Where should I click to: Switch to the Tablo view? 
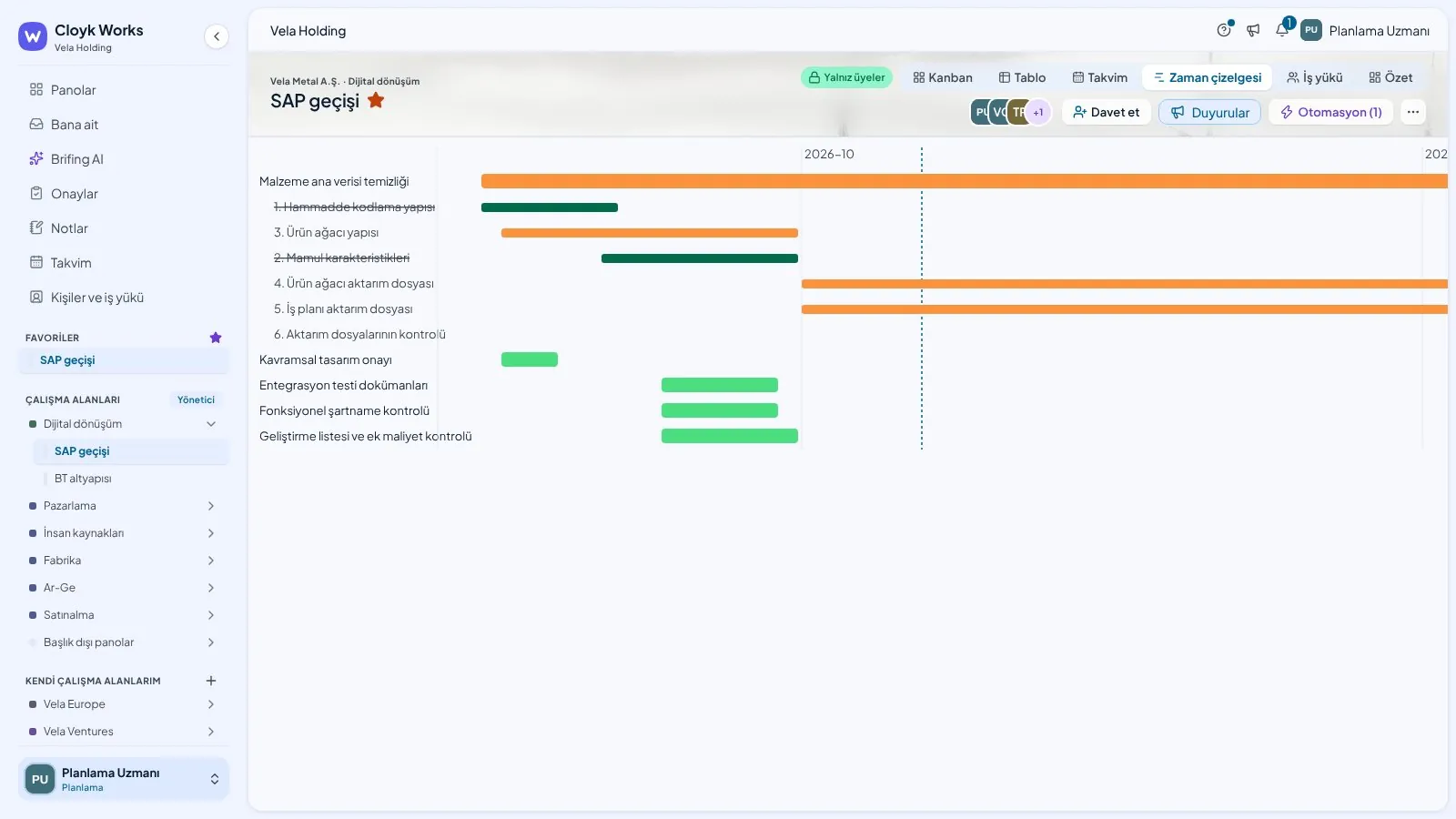point(1022,77)
